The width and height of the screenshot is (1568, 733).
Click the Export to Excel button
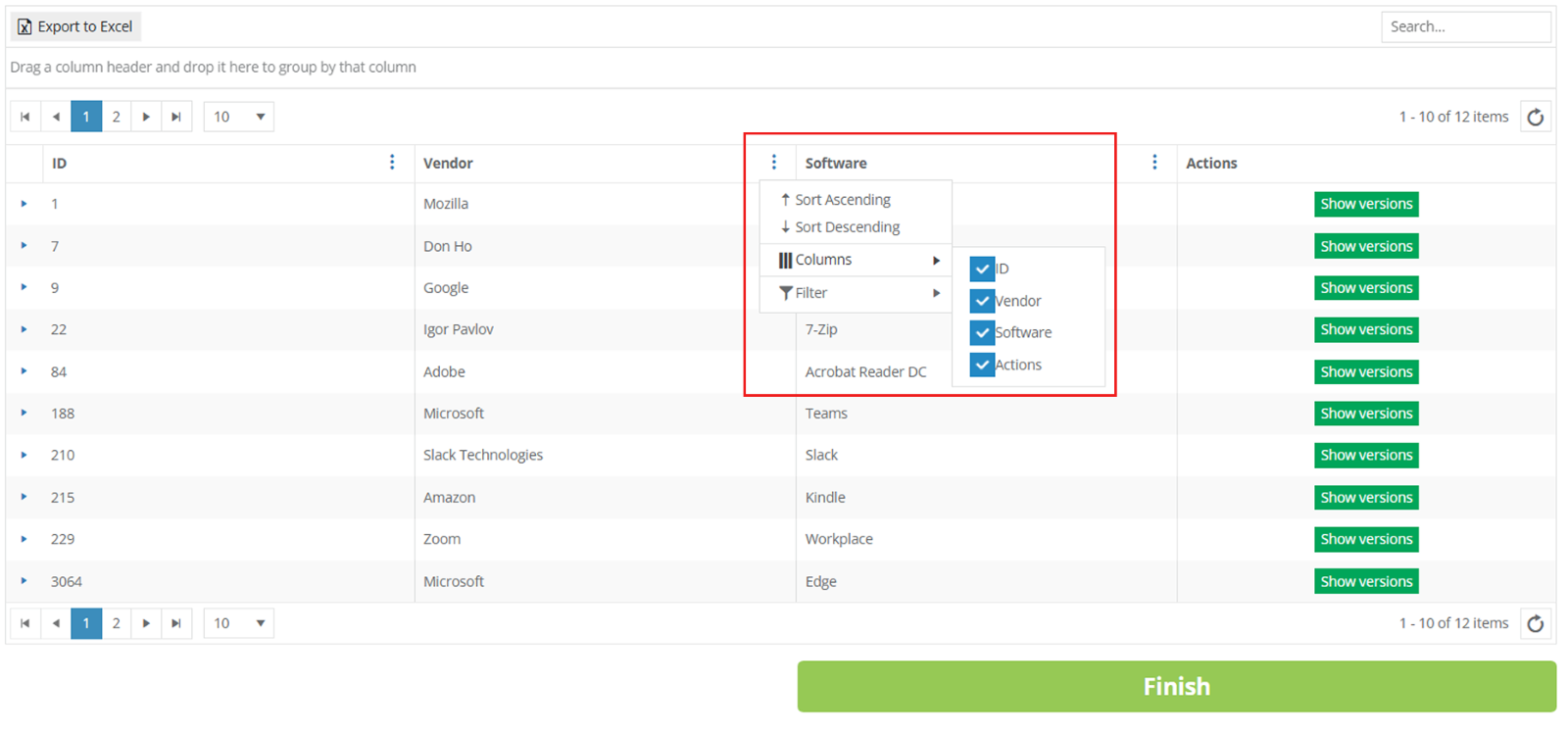click(x=75, y=26)
